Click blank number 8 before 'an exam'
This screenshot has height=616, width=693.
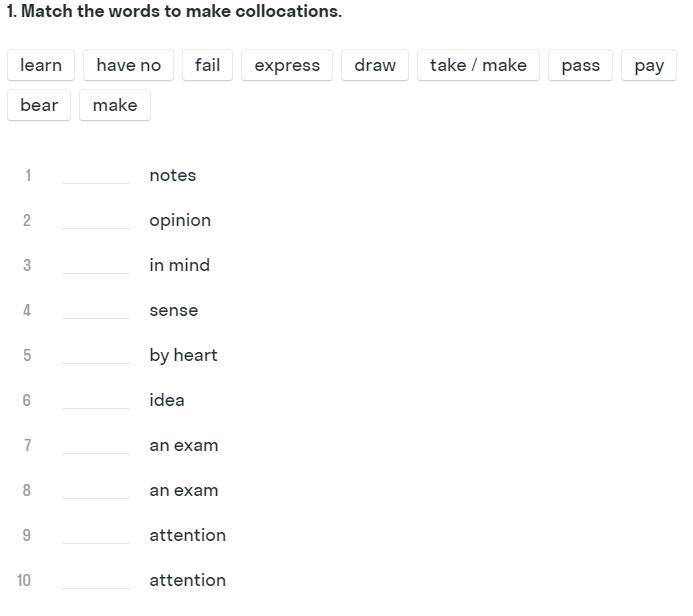[96, 491]
